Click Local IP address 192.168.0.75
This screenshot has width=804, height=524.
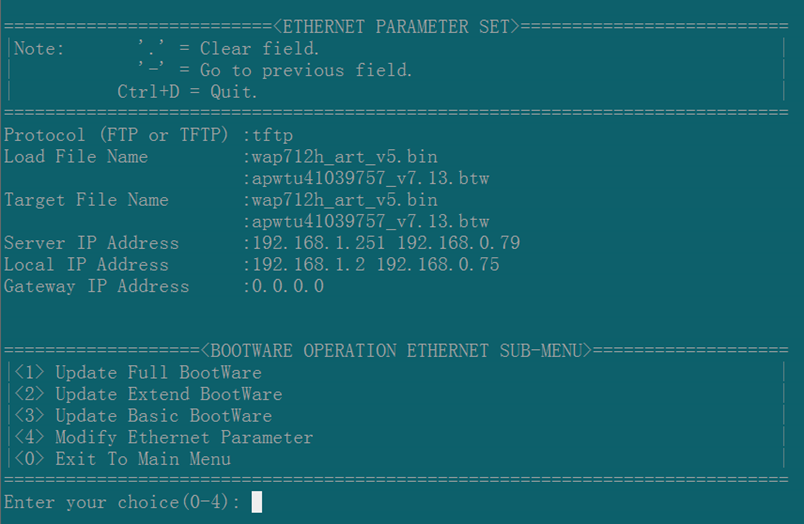click(x=438, y=265)
